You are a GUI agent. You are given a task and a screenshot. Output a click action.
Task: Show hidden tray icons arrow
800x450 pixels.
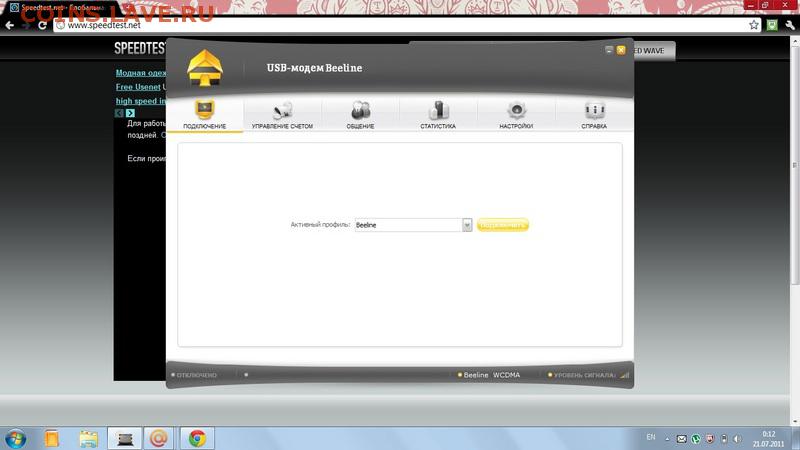click(x=667, y=439)
